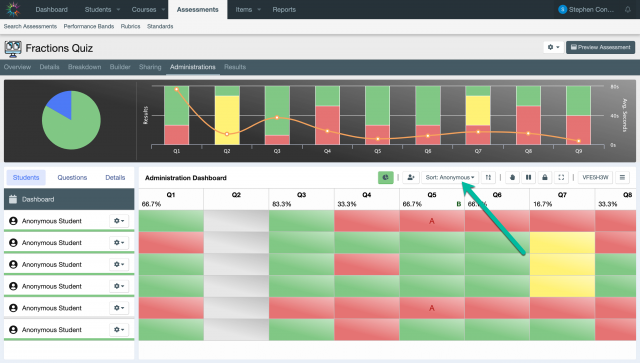
Task: Click the Q1 bar in the chart
Action: (176, 115)
